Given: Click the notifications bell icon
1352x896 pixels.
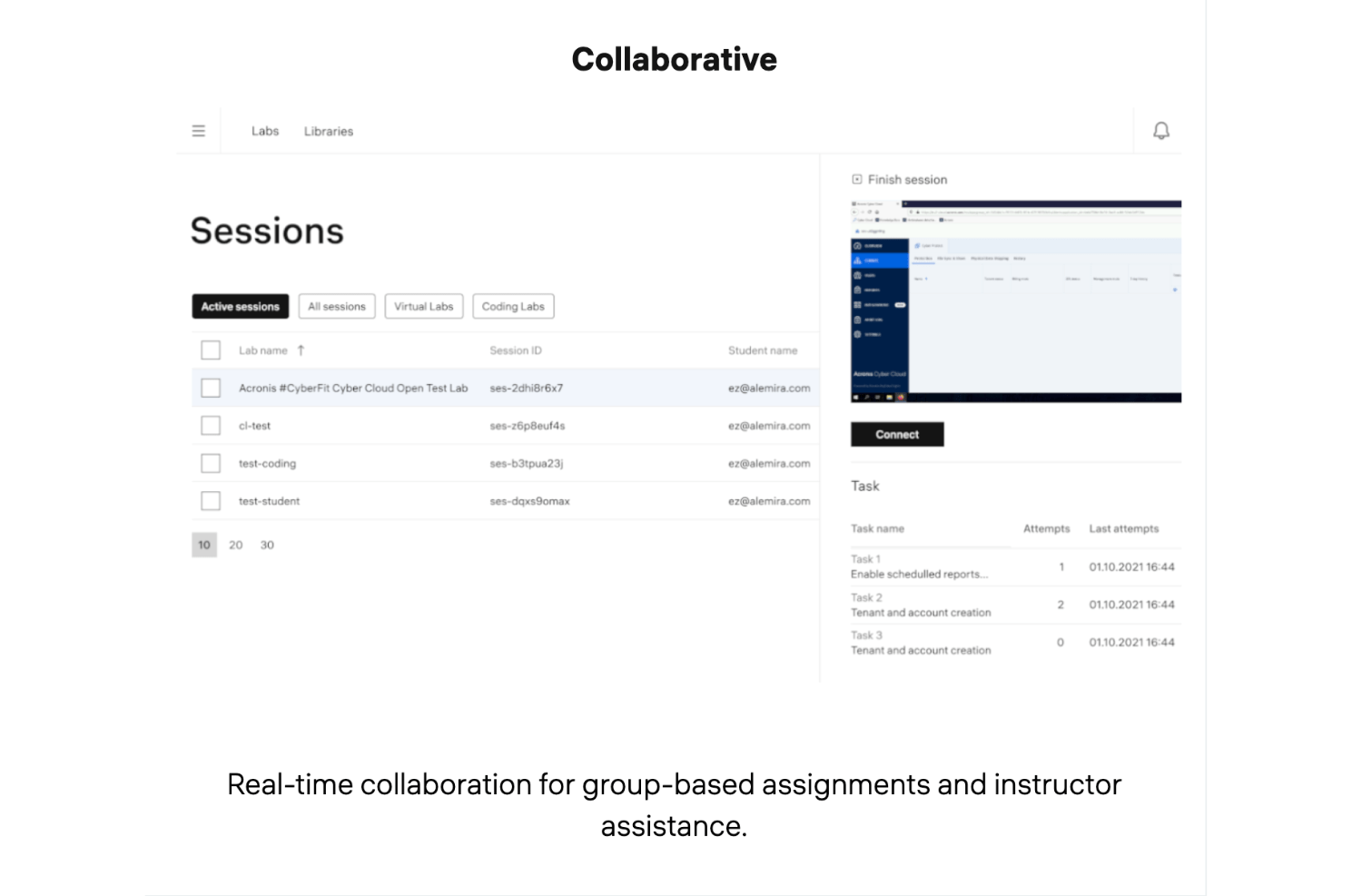Looking at the screenshot, I should (x=1160, y=131).
